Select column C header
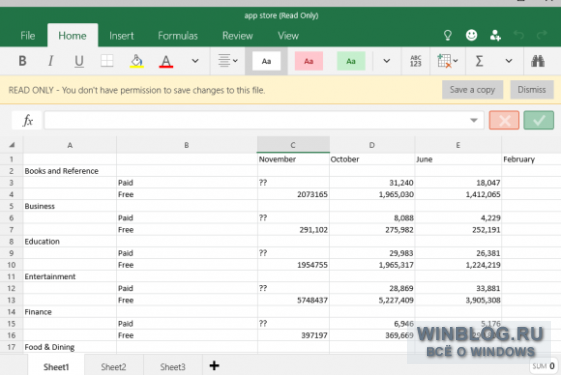Viewport: 561px width, 375px height. [293, 145]
